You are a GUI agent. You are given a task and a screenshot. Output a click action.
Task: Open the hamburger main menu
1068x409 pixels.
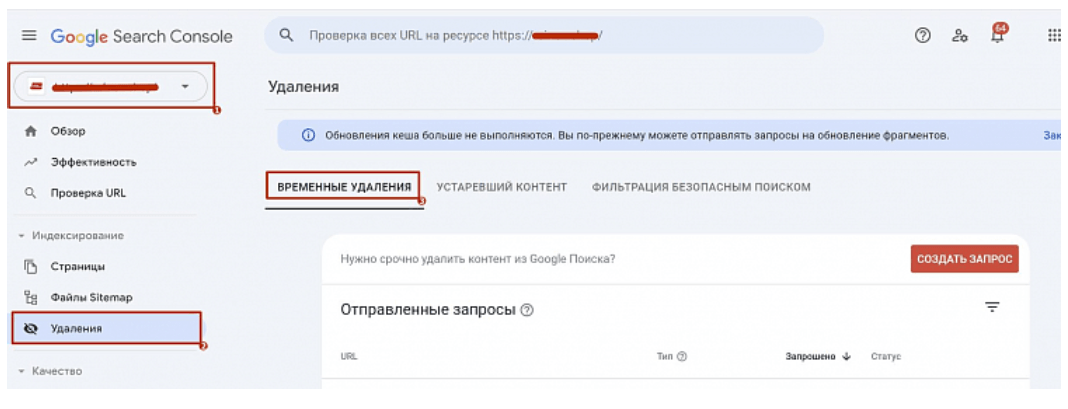(28, 36)
